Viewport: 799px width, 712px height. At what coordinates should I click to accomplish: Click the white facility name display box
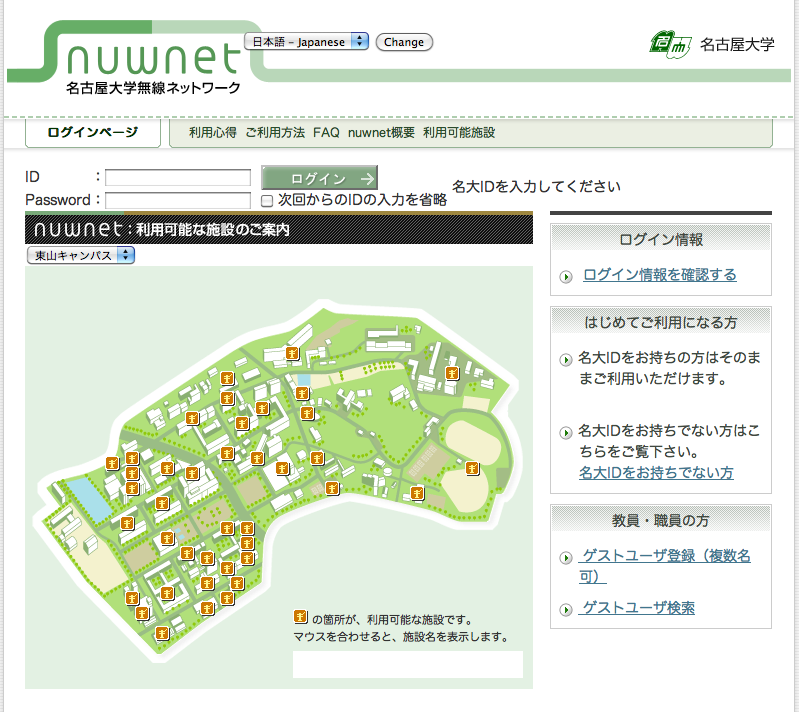408,664
